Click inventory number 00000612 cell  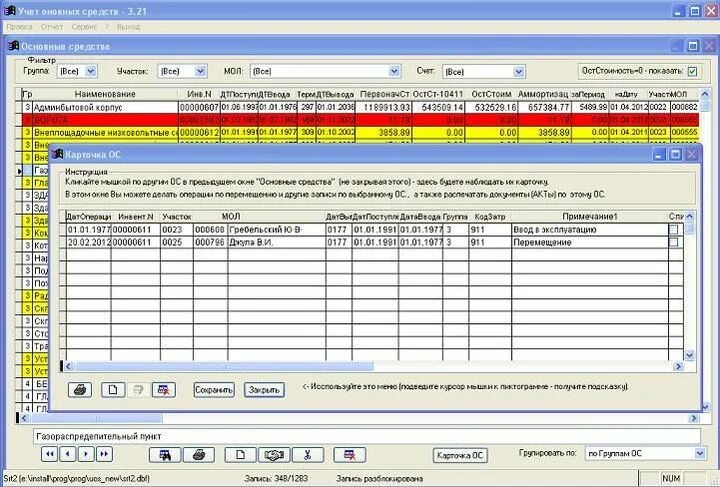(x=199, y=133)
